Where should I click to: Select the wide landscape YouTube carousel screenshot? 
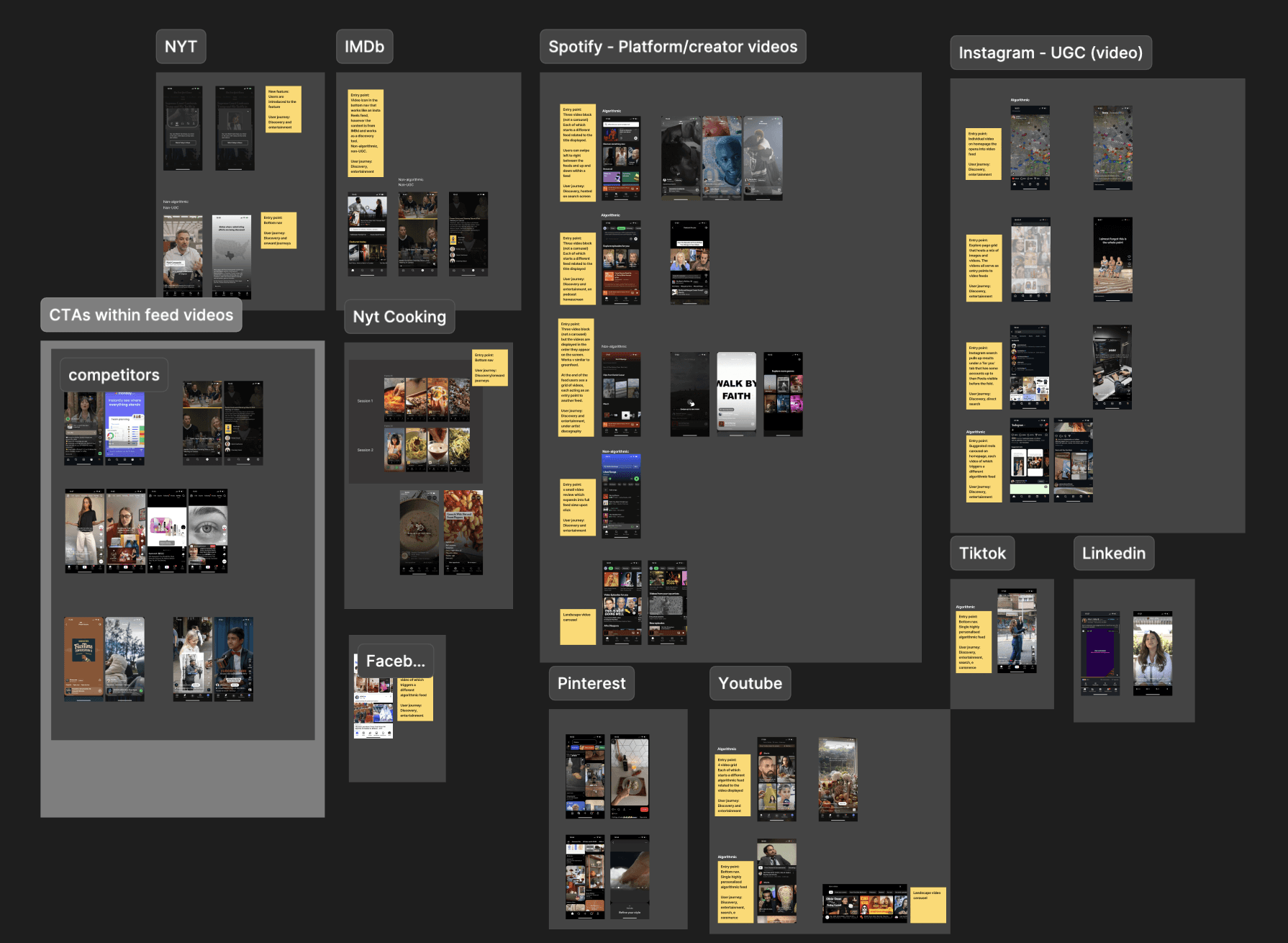coord(865,903)
